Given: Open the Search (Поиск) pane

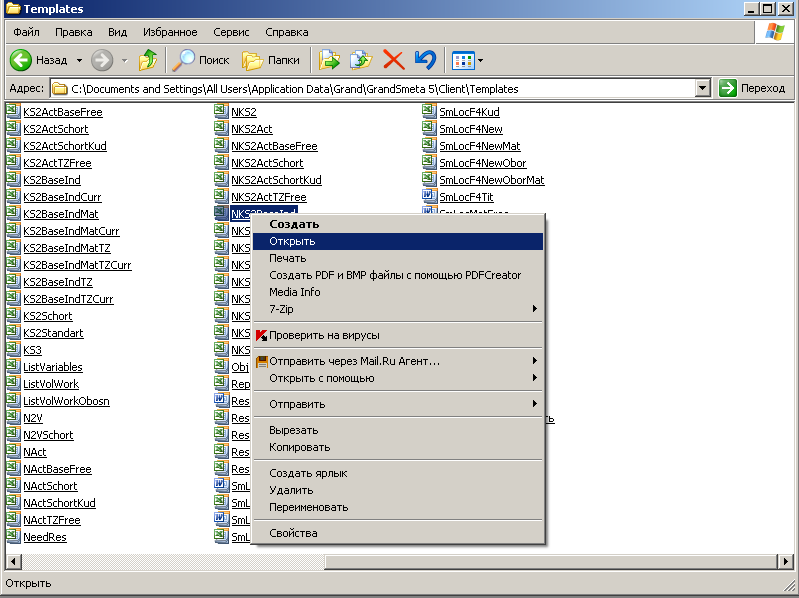Looking at the screenshot, I should click(x=200, y=60).
